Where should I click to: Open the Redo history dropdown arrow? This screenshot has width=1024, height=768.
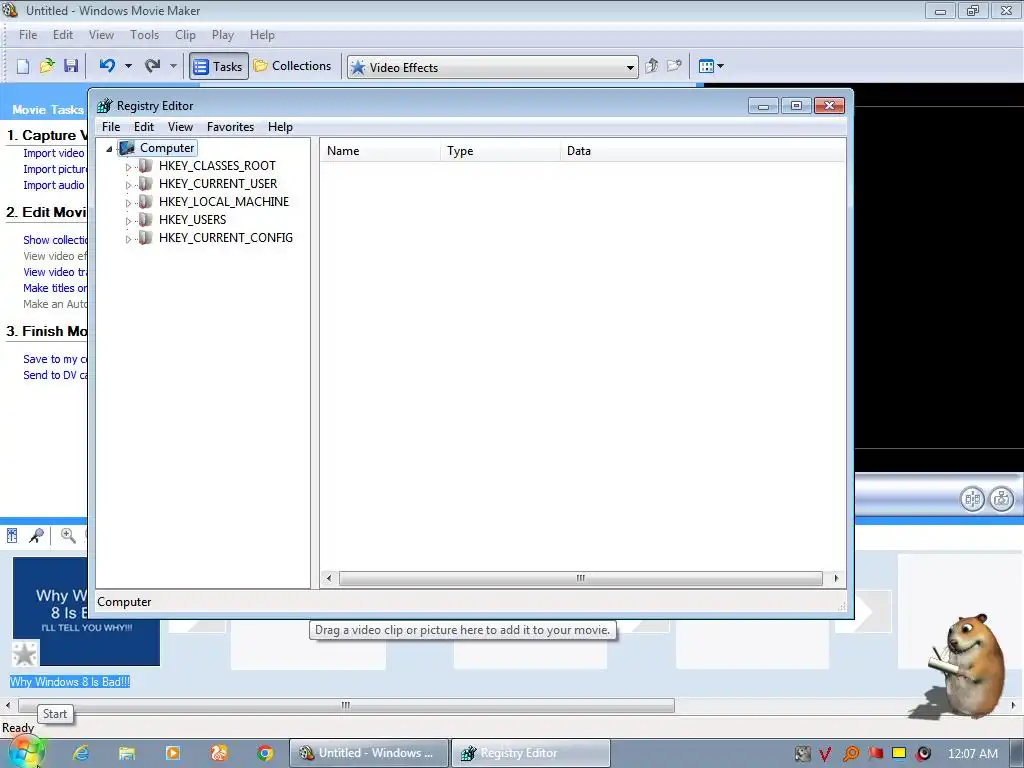click(173, 66)
